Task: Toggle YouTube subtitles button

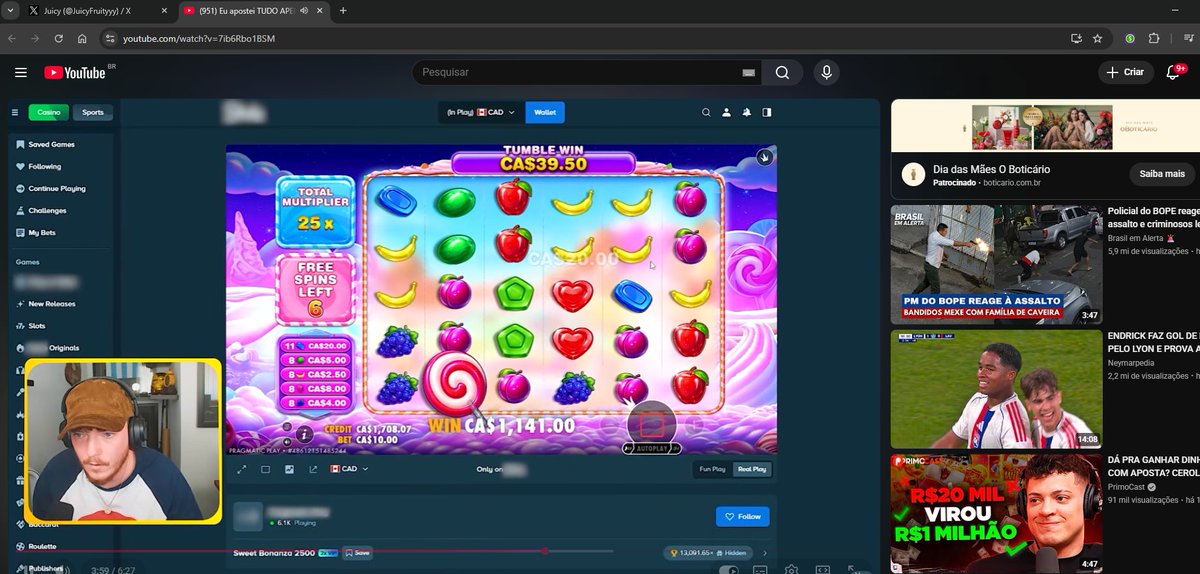Action: point(760,570)
